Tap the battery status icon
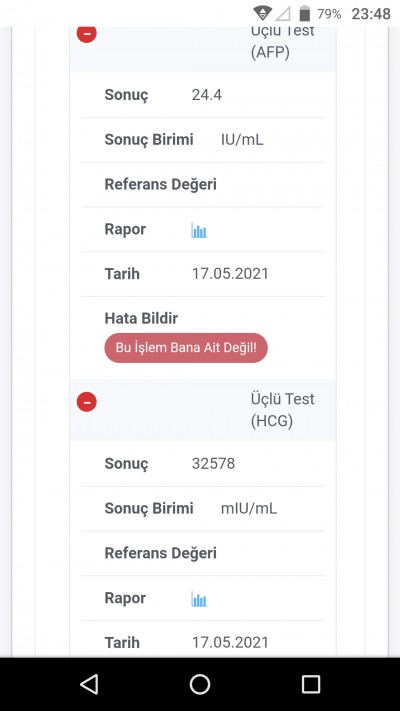The height and width of the screenshot is (711, 400). [x=305, y=13]
